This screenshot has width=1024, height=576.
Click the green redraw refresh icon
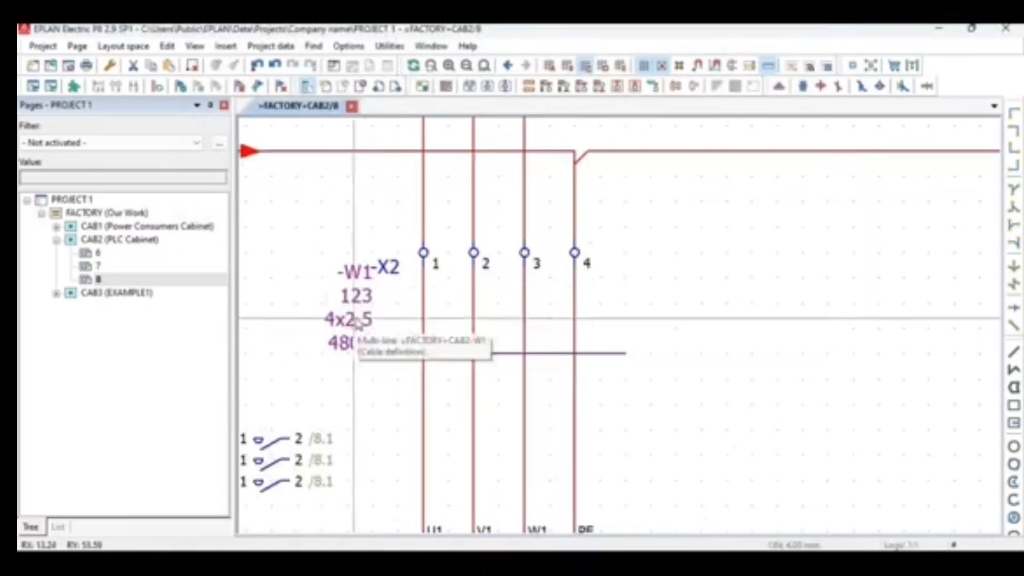click(413, 65)
